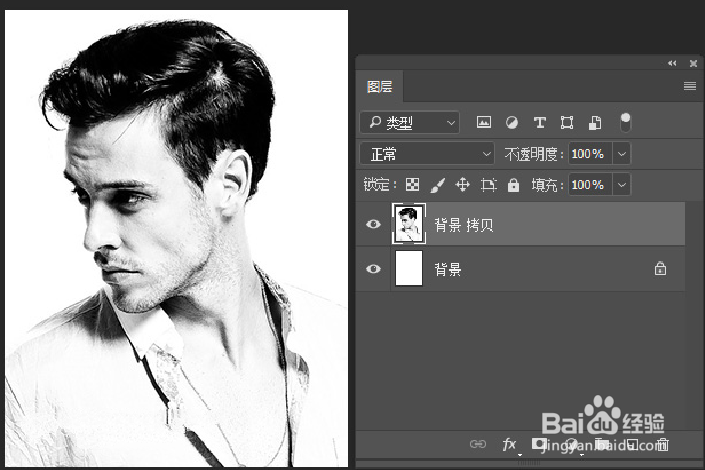This screenshot has height=470, width=705.
Task: Filter for type layers with the T icon
Action: click(x=540, y=122)
